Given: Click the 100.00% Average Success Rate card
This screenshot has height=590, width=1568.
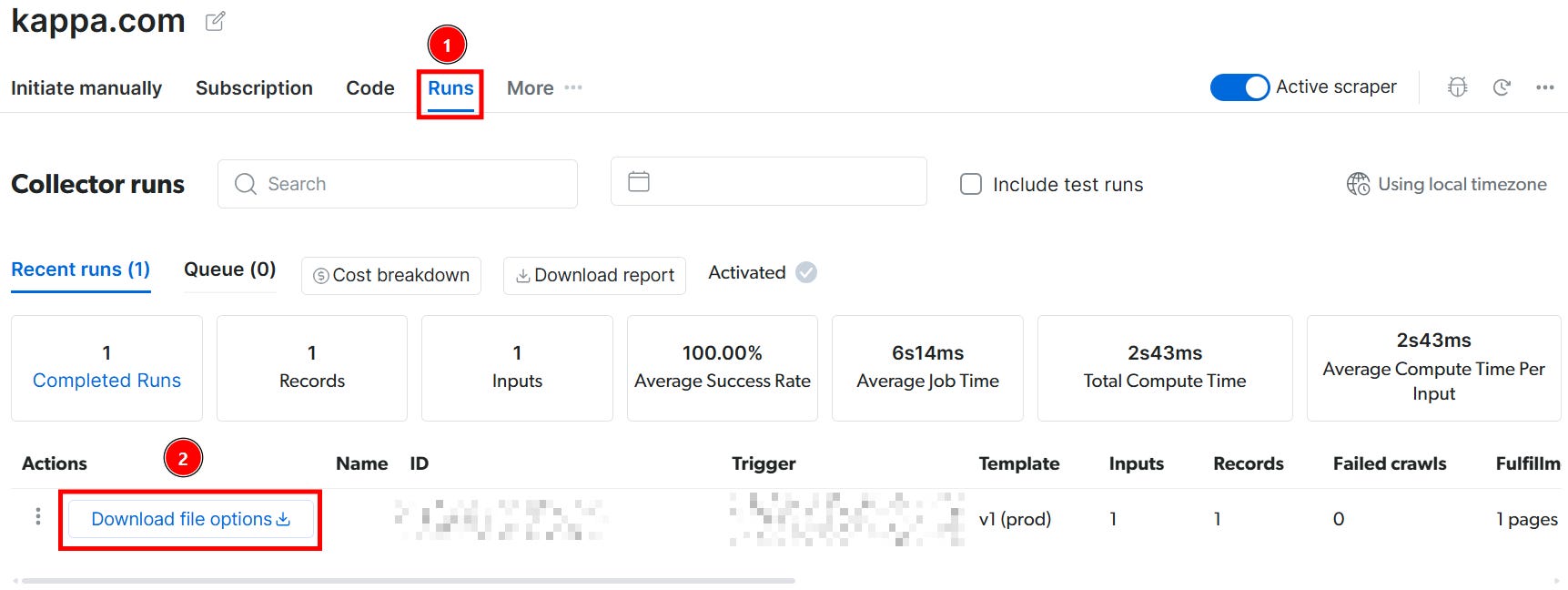Looking at the screenshot, I should (x=723, y=368).
